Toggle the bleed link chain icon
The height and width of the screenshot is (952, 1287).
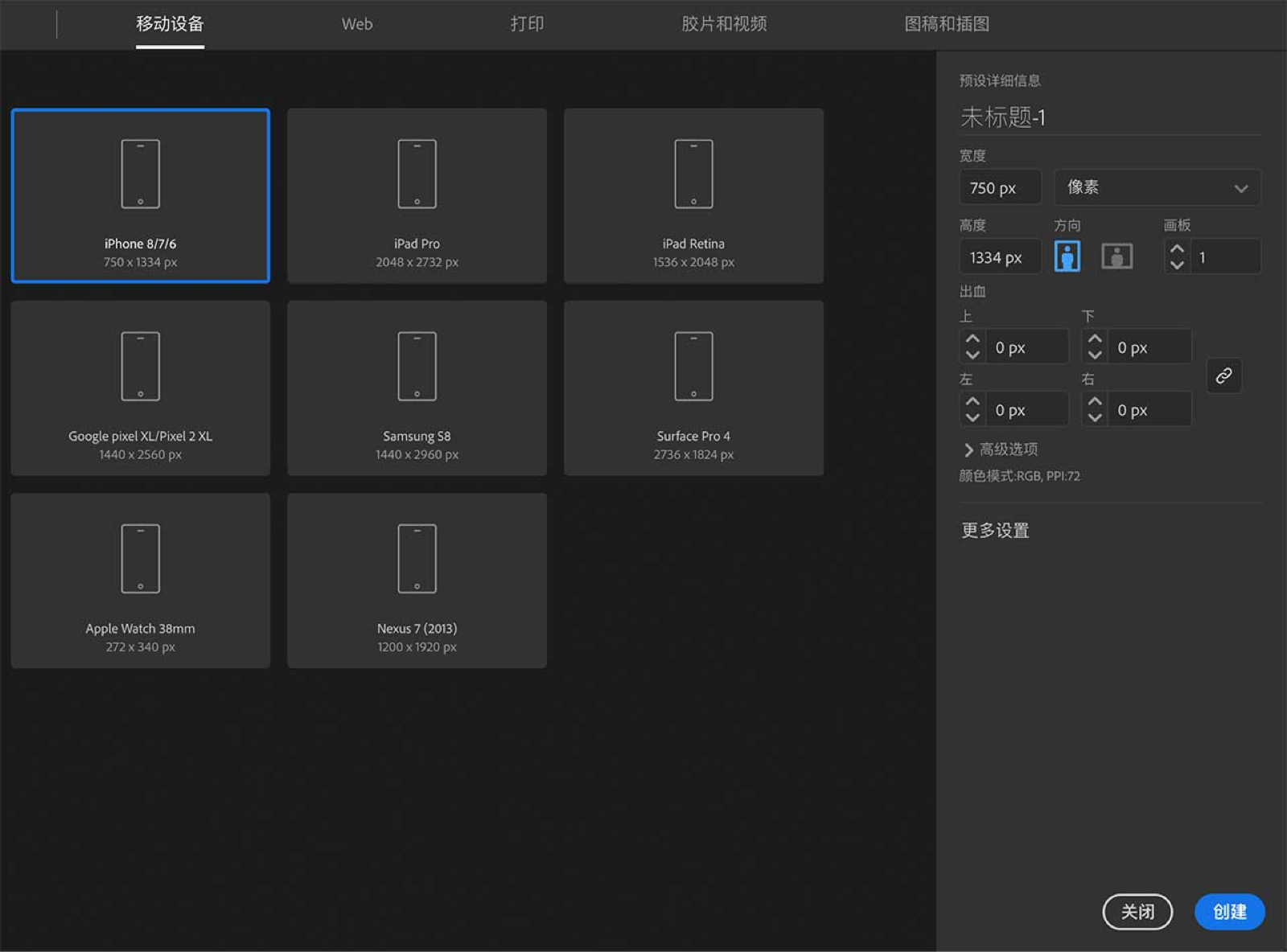tap(1223, 375)
